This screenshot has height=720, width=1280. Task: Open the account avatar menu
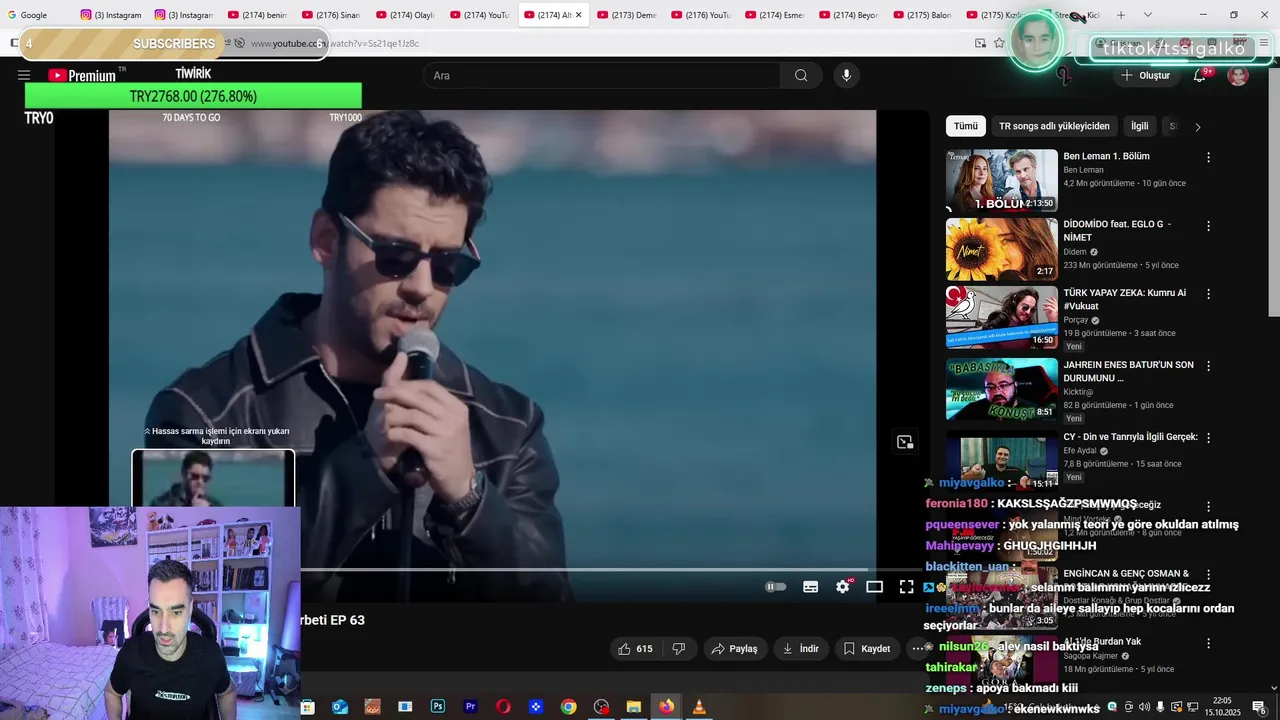[x=1238, y=75]
